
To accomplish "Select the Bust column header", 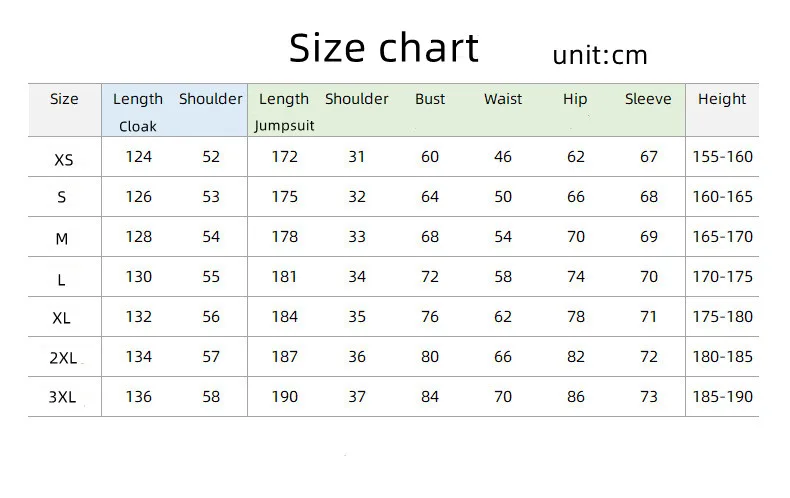I will click(x=430, y=99).
